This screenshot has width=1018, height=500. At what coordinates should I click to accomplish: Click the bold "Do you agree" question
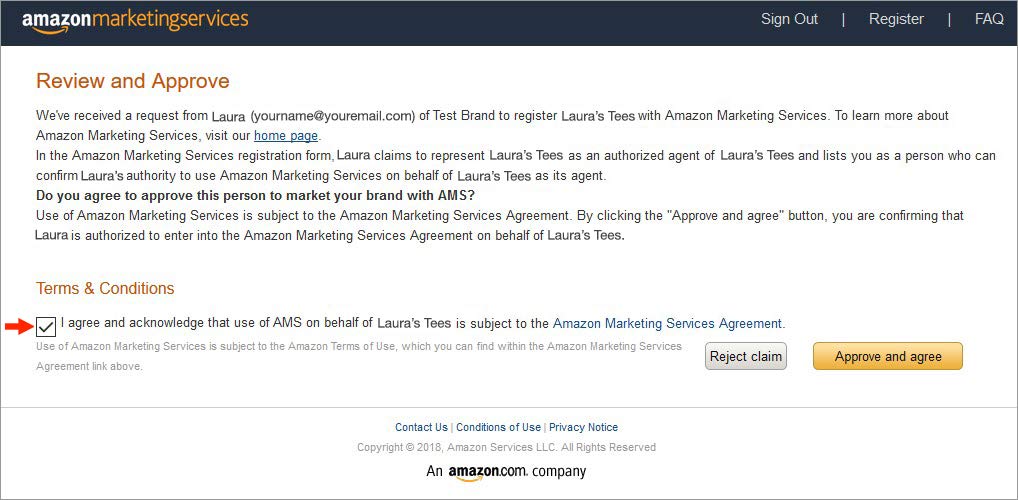coord(255,194)
